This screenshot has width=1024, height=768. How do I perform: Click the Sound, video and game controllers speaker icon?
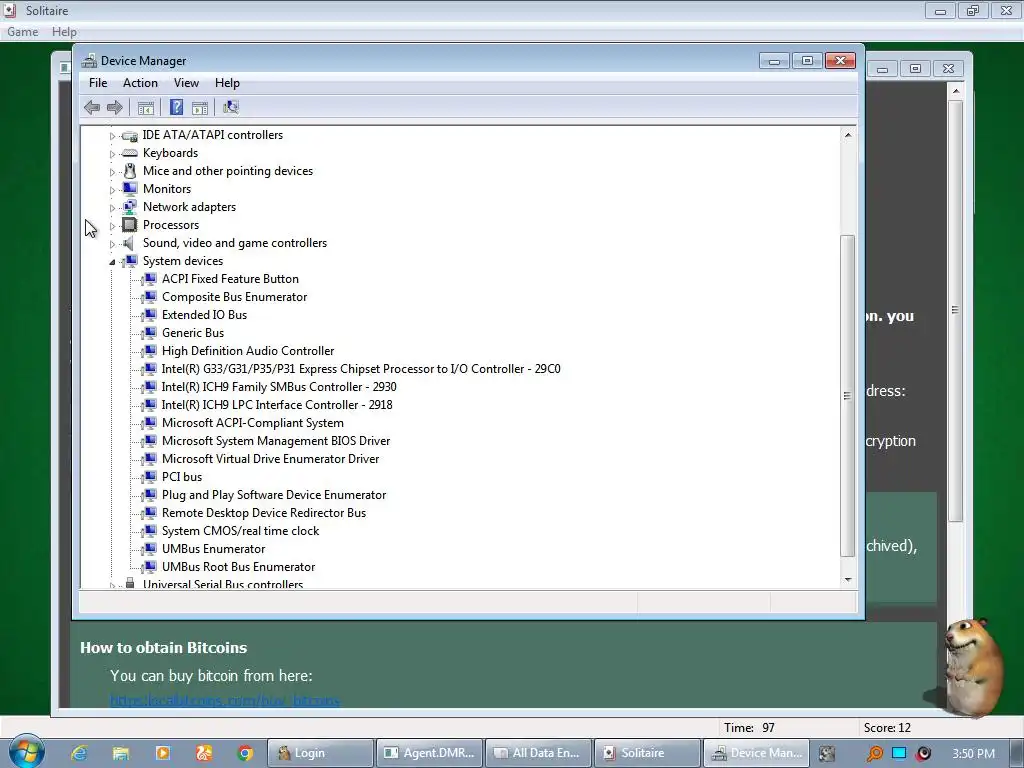click(129, 243)
